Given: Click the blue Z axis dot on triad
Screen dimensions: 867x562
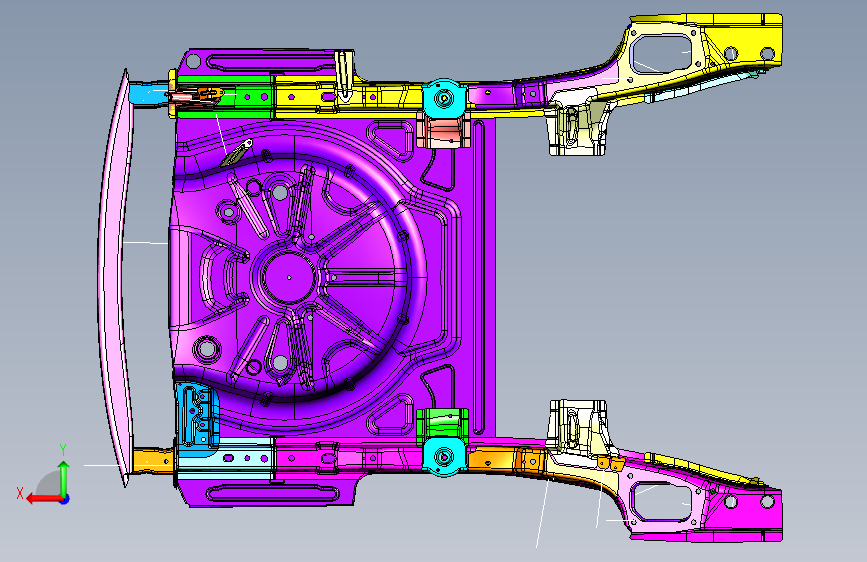Looking at the screenshot, I should click(x=65, y=499).
